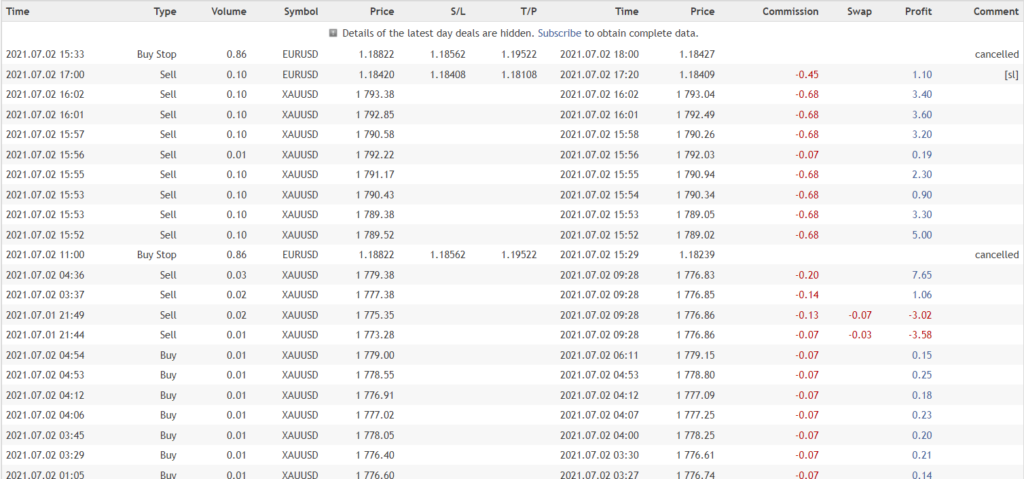Click the cancelled comment on the 11:00 Buy Stop order

pos(997,255)
